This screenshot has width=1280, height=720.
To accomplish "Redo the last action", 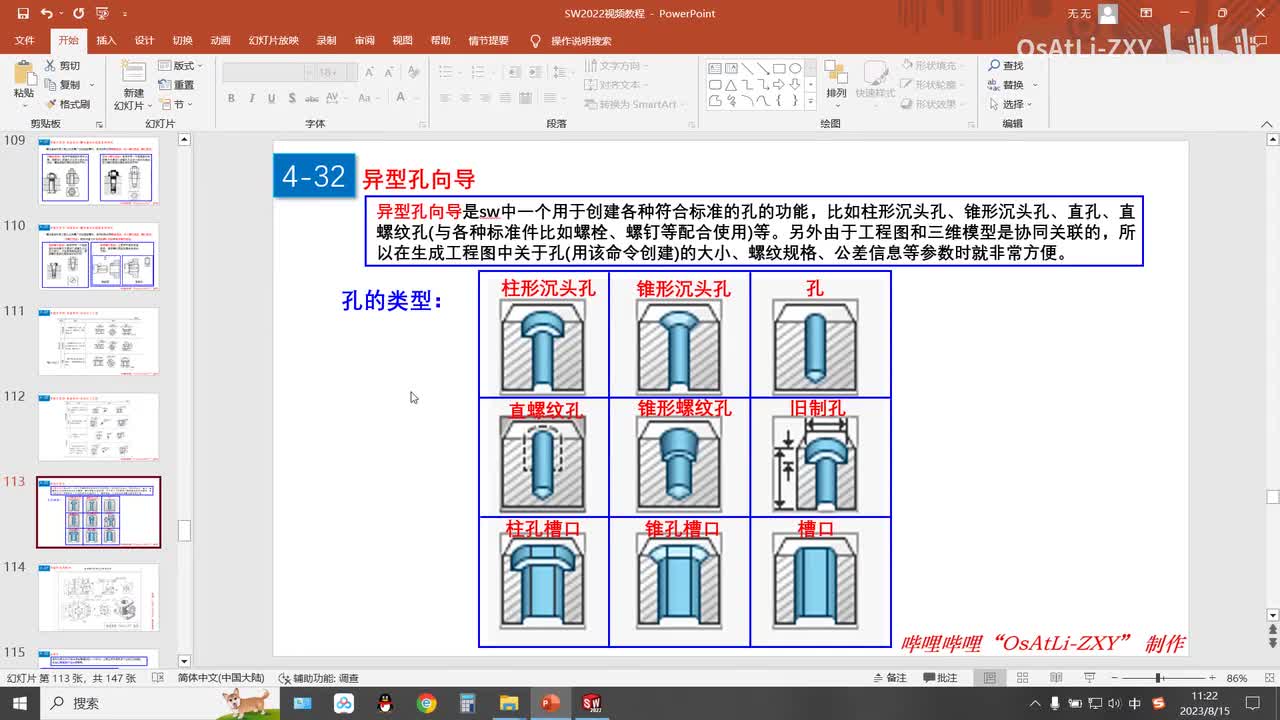I will point(78,14).
